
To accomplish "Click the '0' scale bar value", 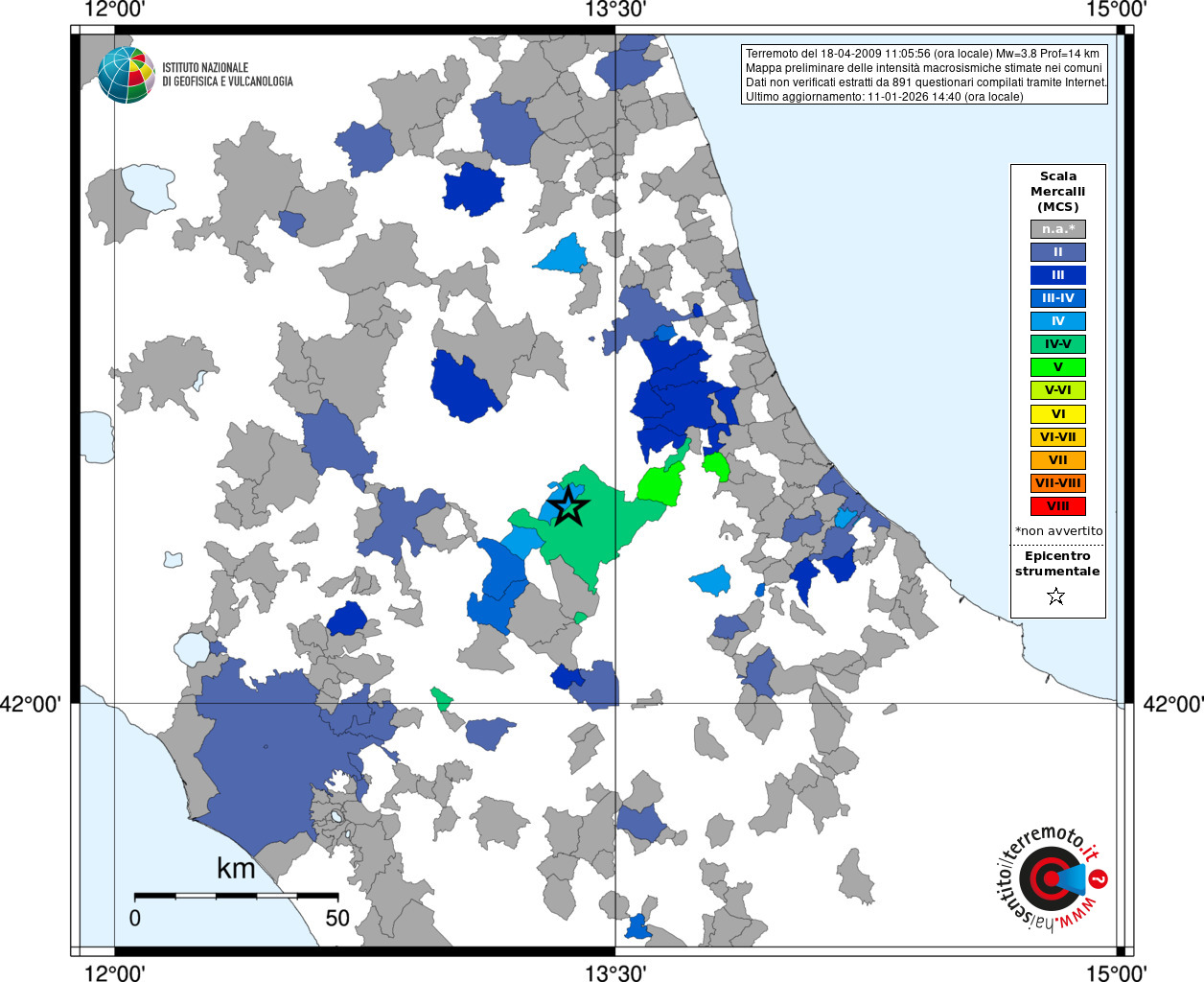I will 135,918.
